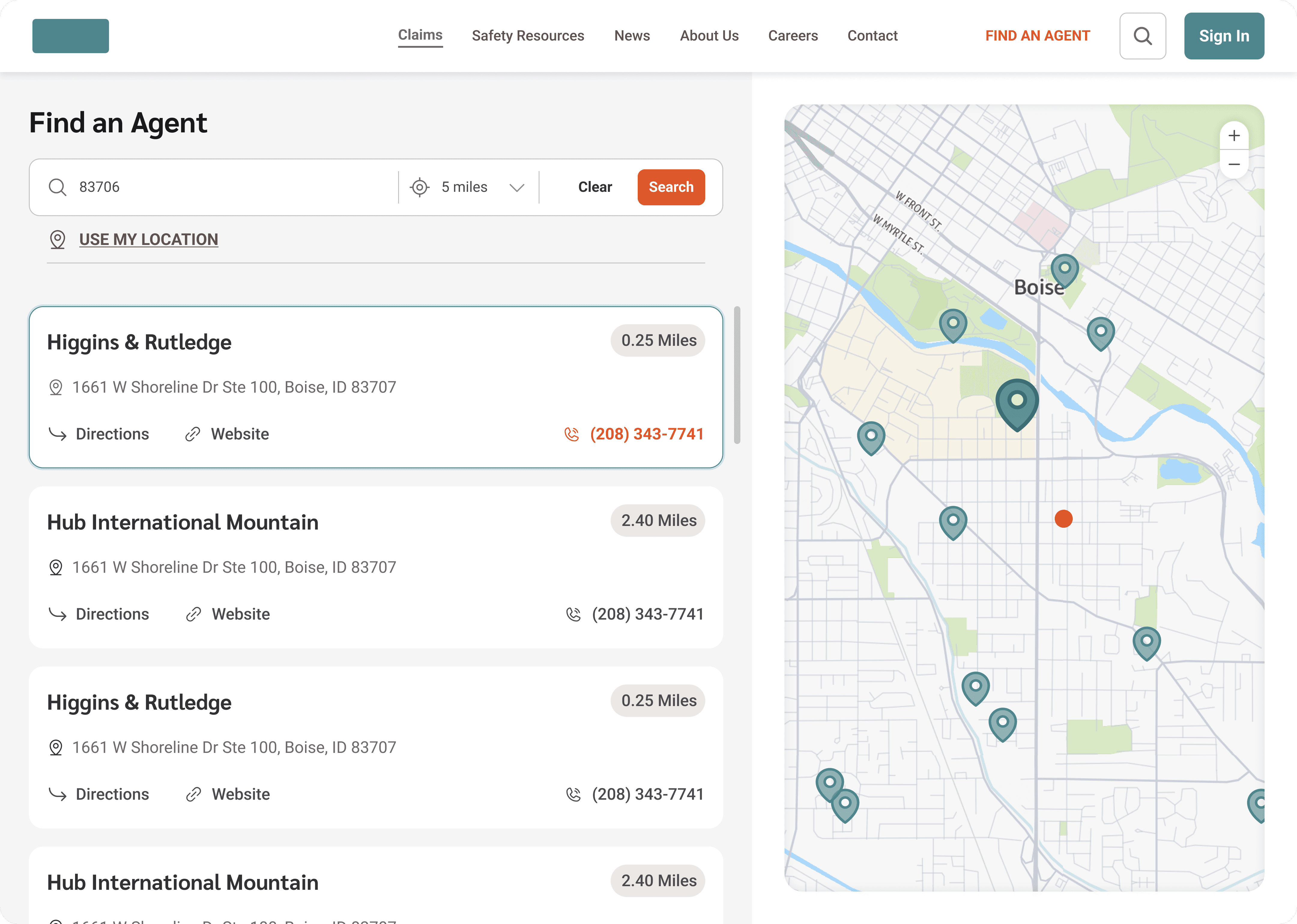Zoom in on the map with plus
The width and height of the screenshot is (1297, 924).
pos(1234,135)
